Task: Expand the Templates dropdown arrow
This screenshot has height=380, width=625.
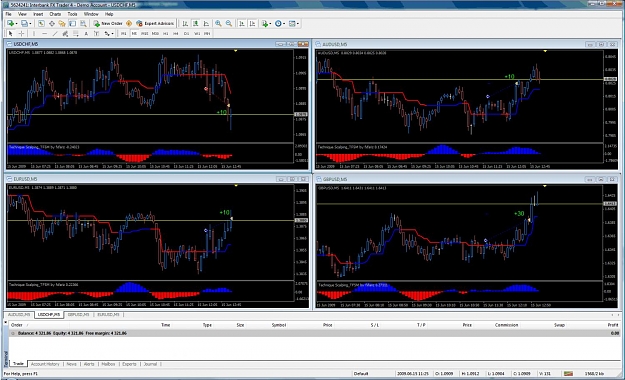Action: [x=298, y=24]
